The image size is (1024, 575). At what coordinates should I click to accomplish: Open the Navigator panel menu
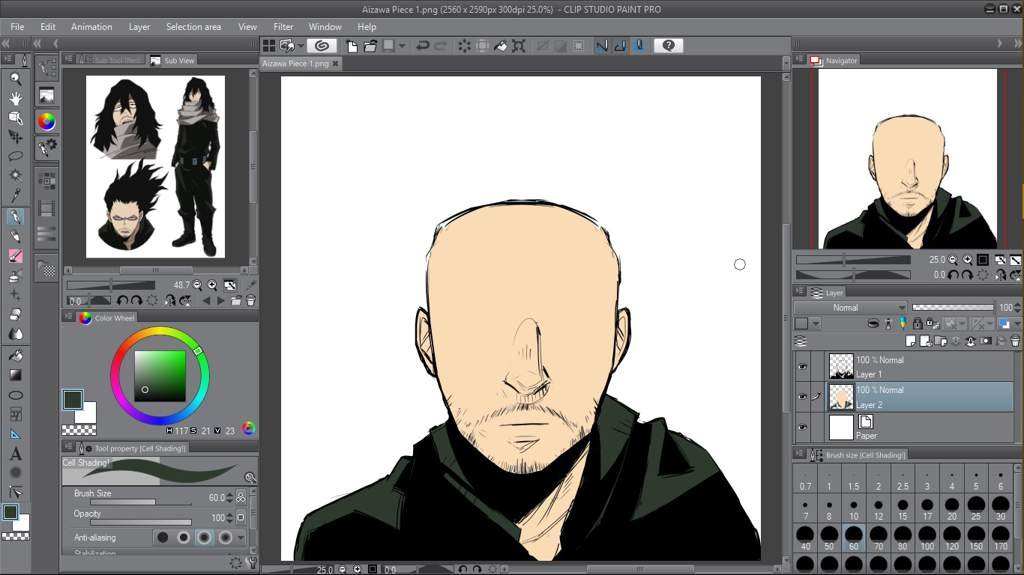[x=799, y=59]
